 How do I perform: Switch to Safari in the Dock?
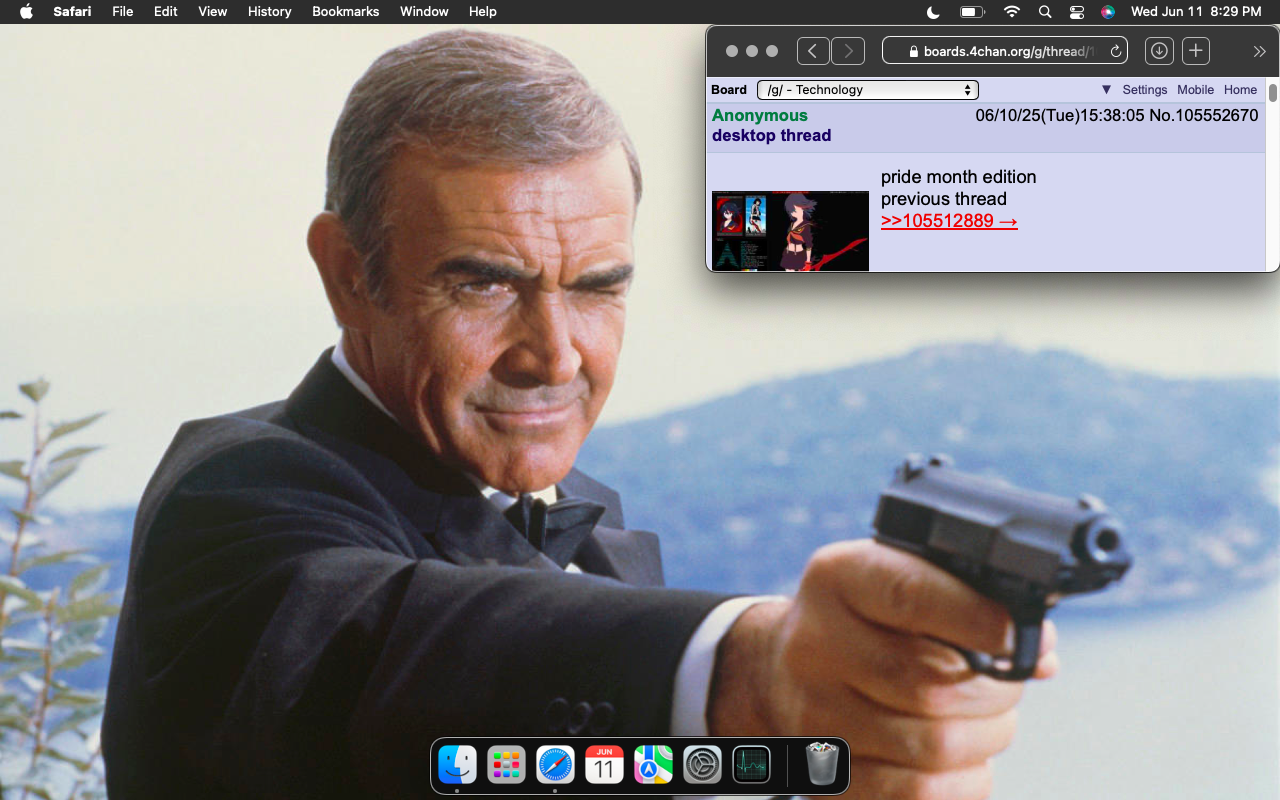pos(555,766)
